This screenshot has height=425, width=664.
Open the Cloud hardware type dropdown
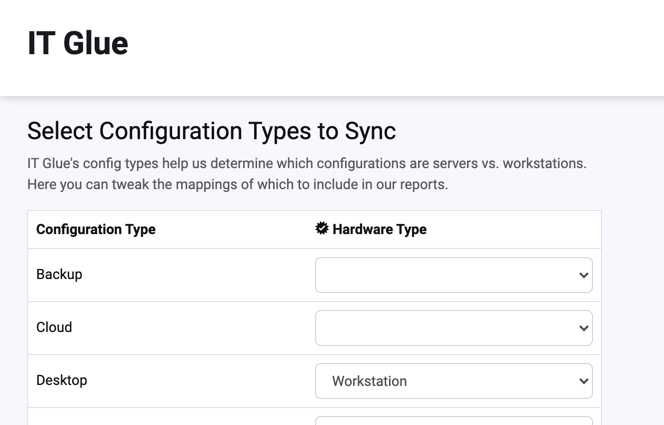[454, 328]
